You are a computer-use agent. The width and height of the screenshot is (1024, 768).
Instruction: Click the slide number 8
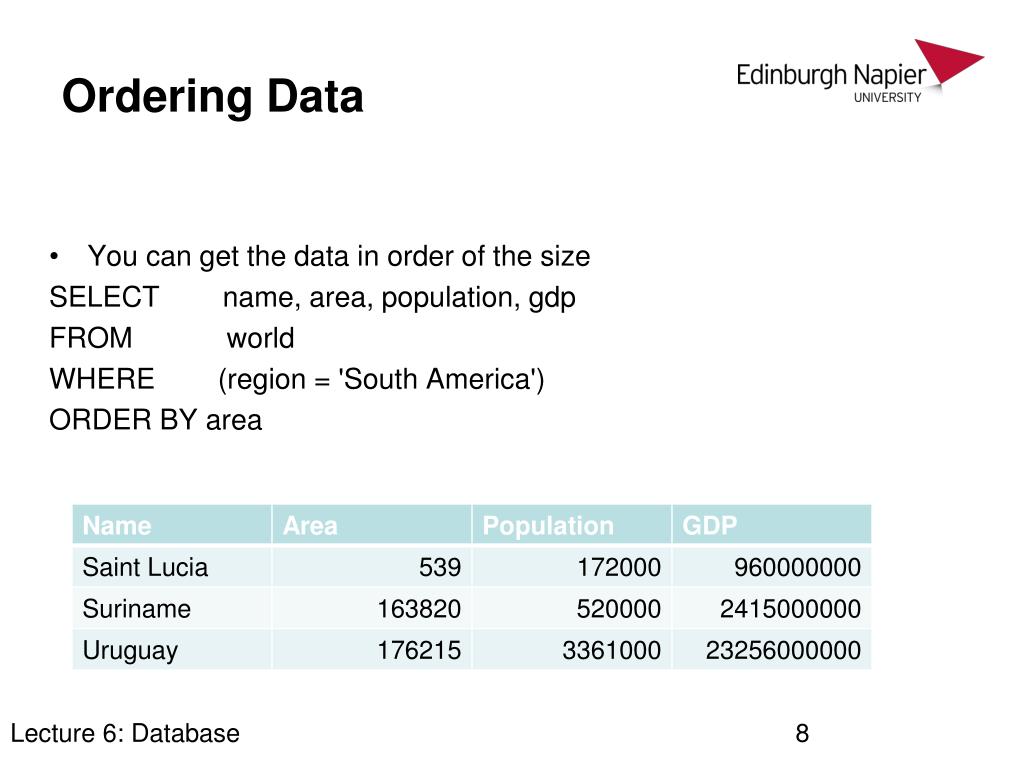803,733
